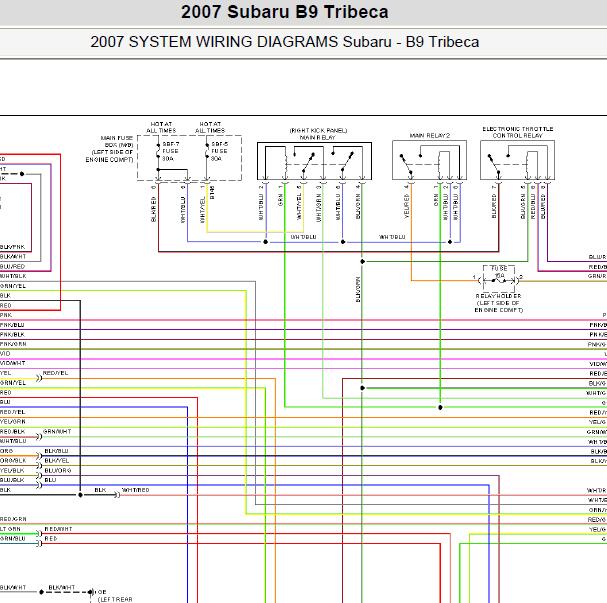Click the 'ELECTRONIC THROTTLE CONTROL RELAY' label
Viewport: 607px width, 603px height.
[x=518, y=132]
